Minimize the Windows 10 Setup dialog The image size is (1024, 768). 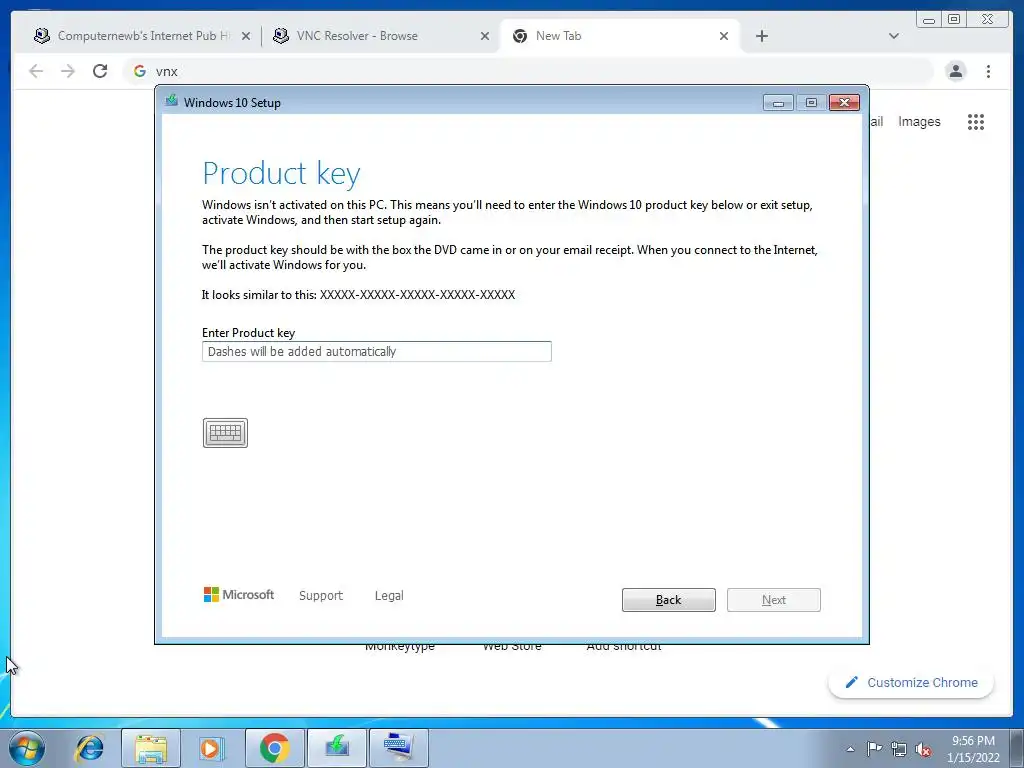point(778,103)
